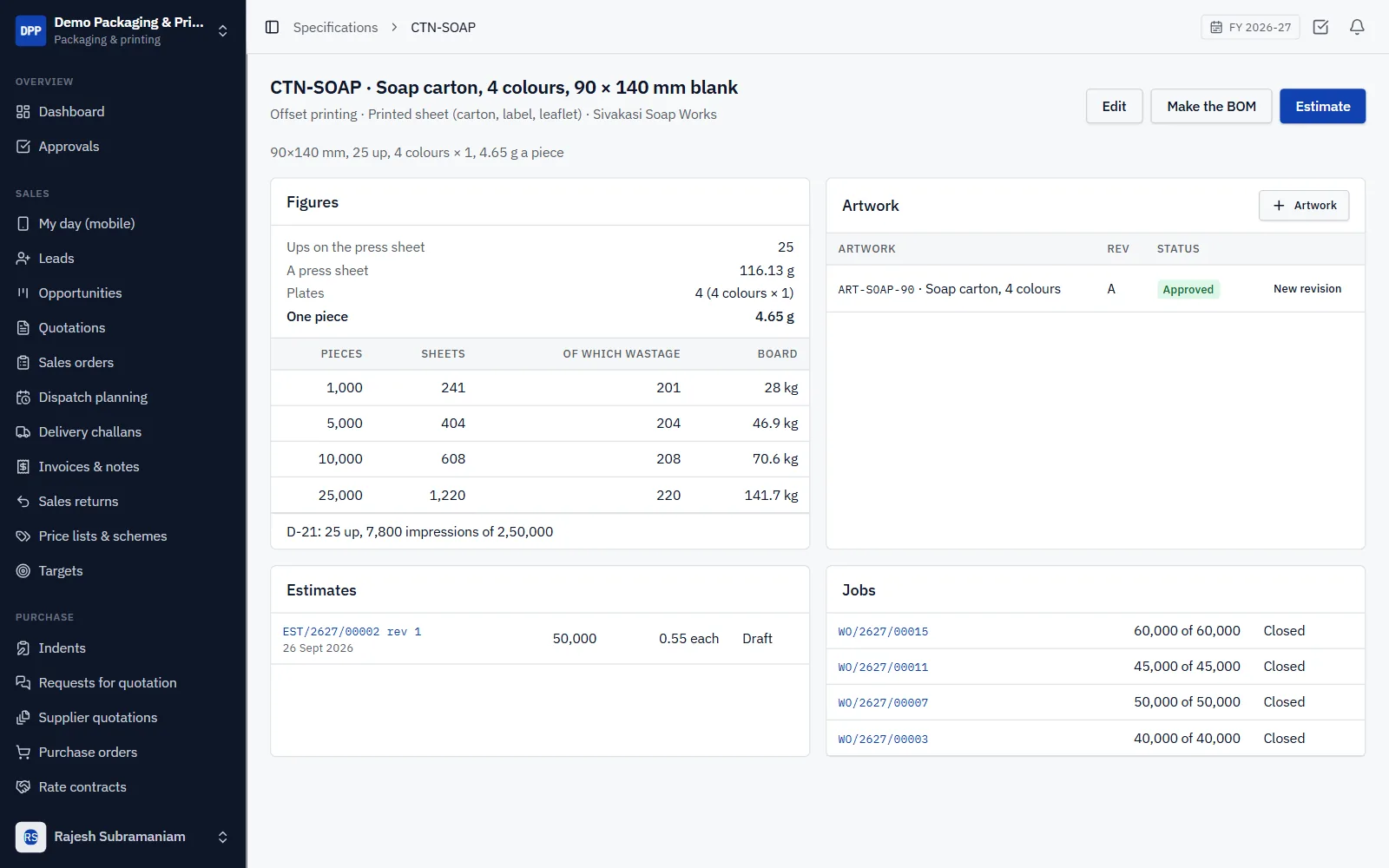Click the Sales orders clipboard icon
Screen dimensions: 1389x868
[x=23, y=363]
